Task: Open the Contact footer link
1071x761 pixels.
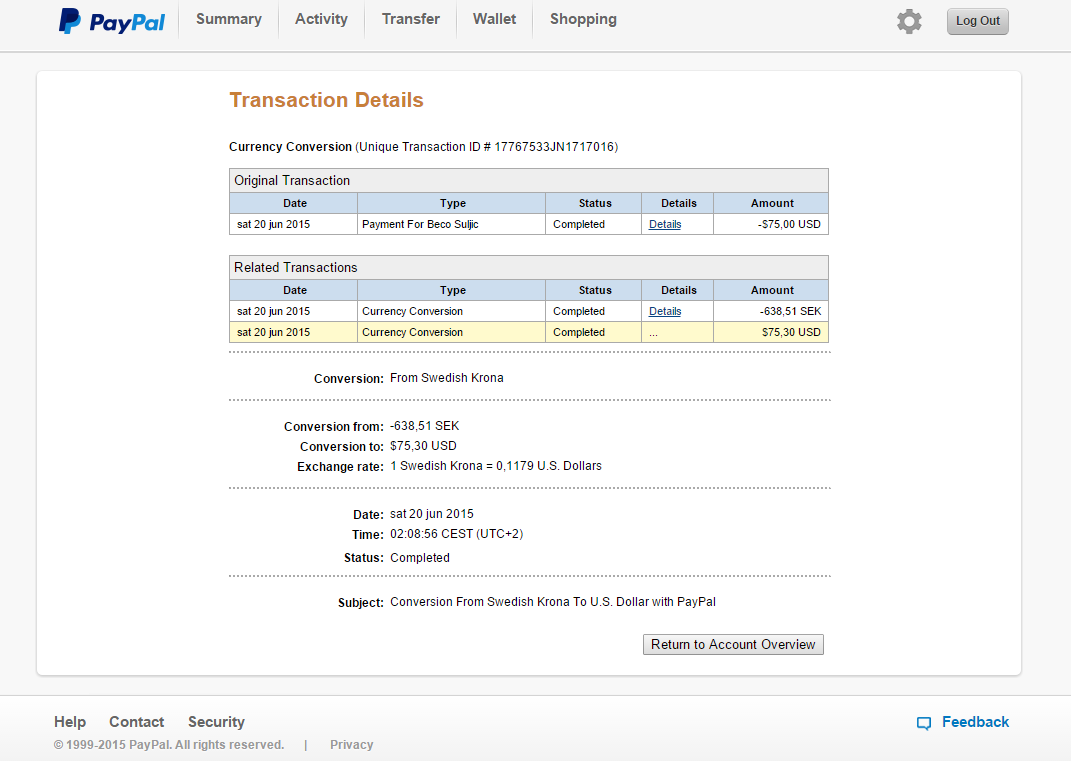Action: (137, 722)
